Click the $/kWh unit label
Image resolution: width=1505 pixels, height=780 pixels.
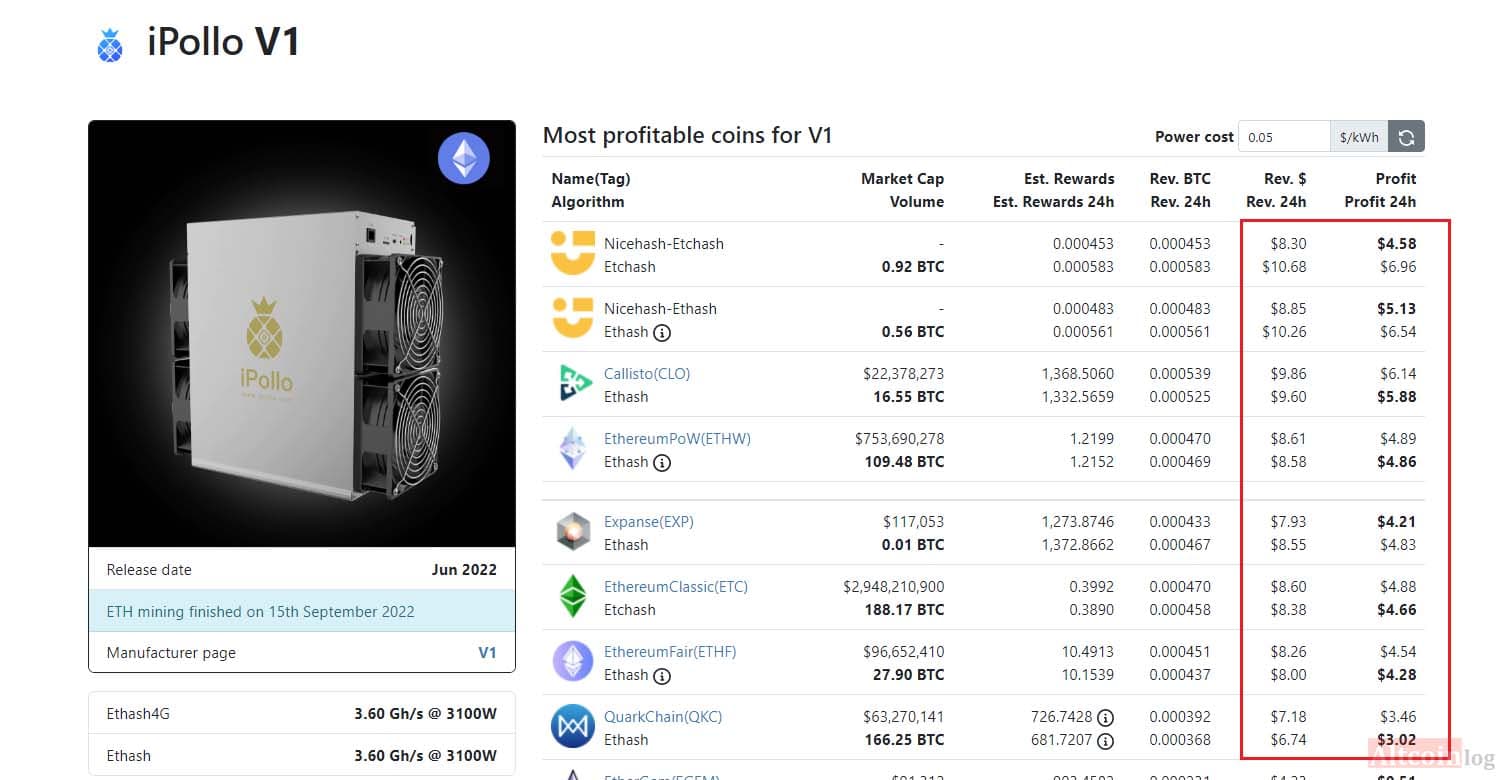click(x=1359, y=137)
